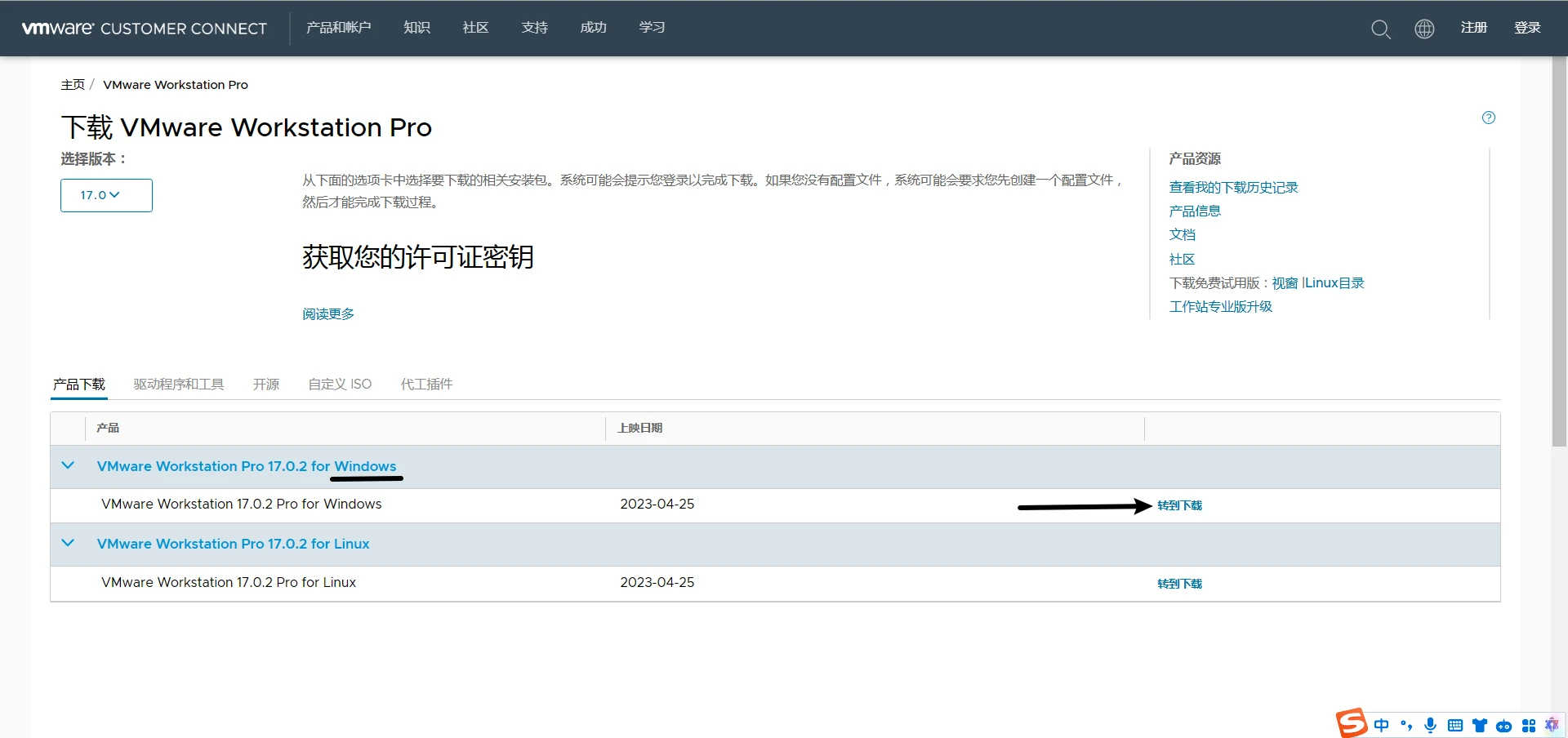The width and height of the screenshot is (1568, 738).
Task: Click 'VMware Workstation 17.0.2 Pro for Linux' row text
Action: (x=229, y=583)
